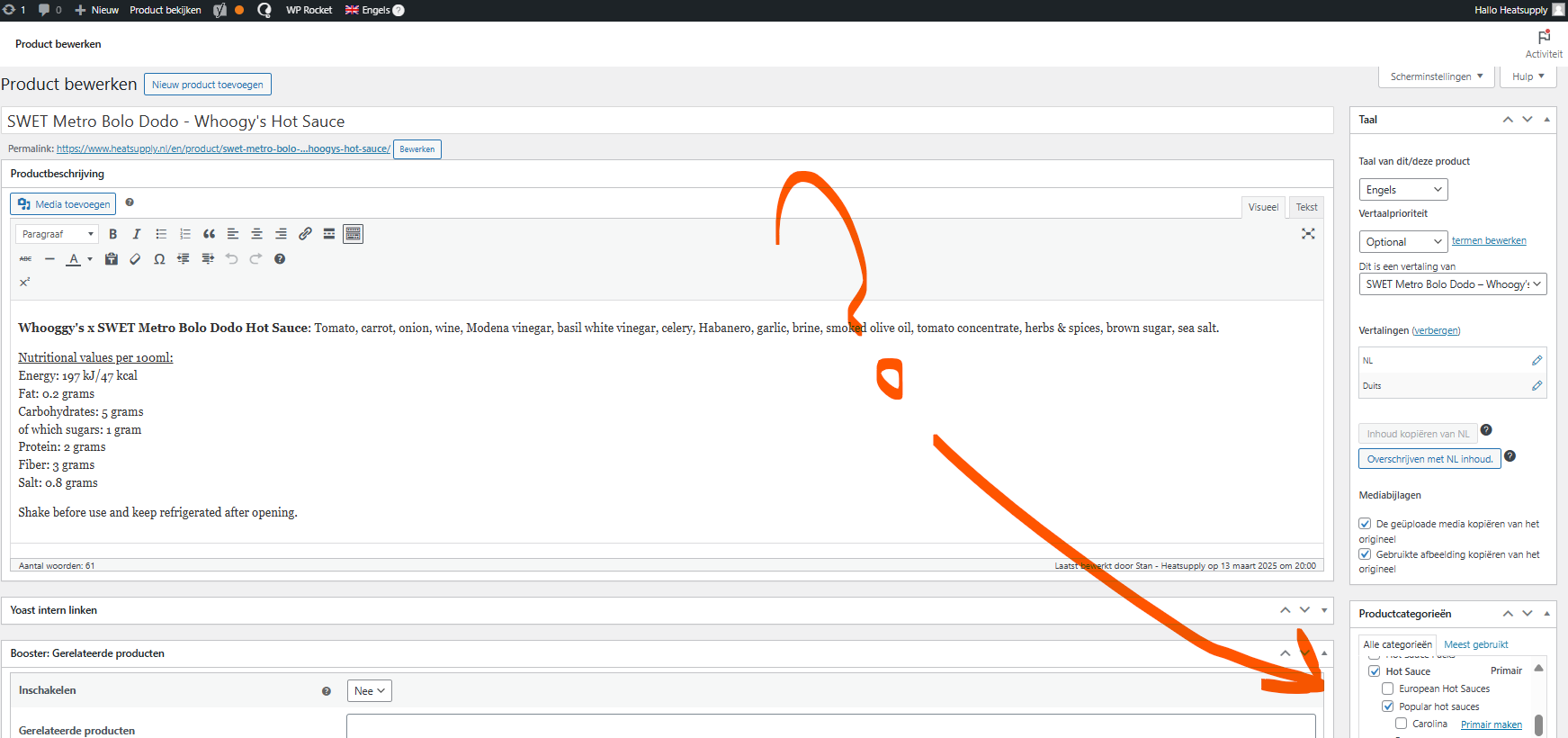
Task: Insert a numbered list
Action: pos(185,234)
